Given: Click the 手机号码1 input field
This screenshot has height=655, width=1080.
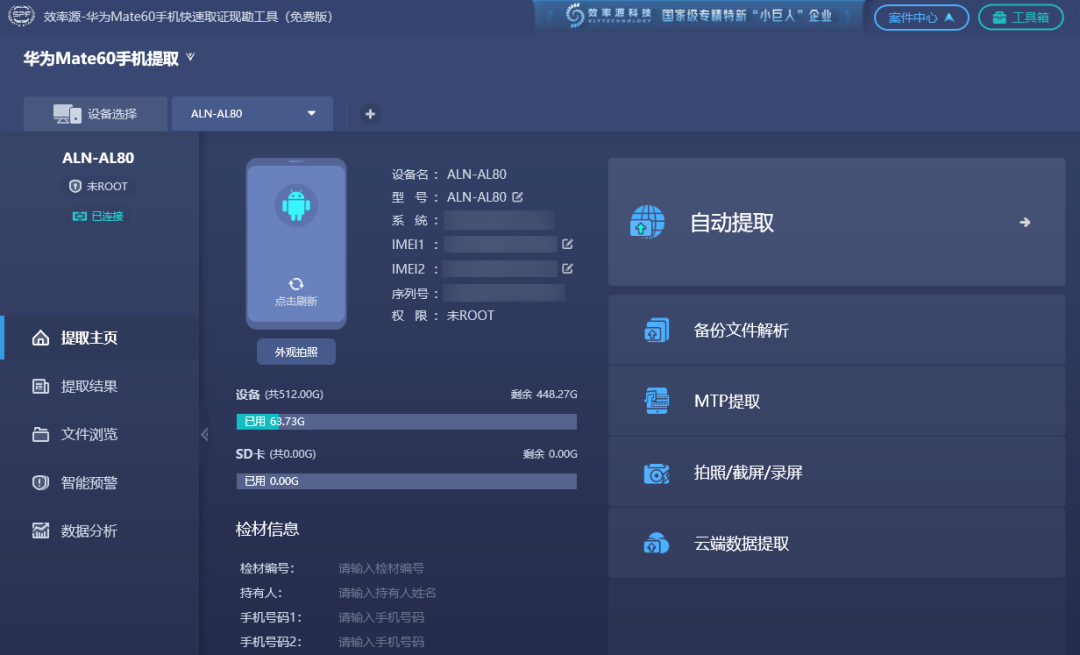Looking at the screenshot, I should (x=380, y=618).
